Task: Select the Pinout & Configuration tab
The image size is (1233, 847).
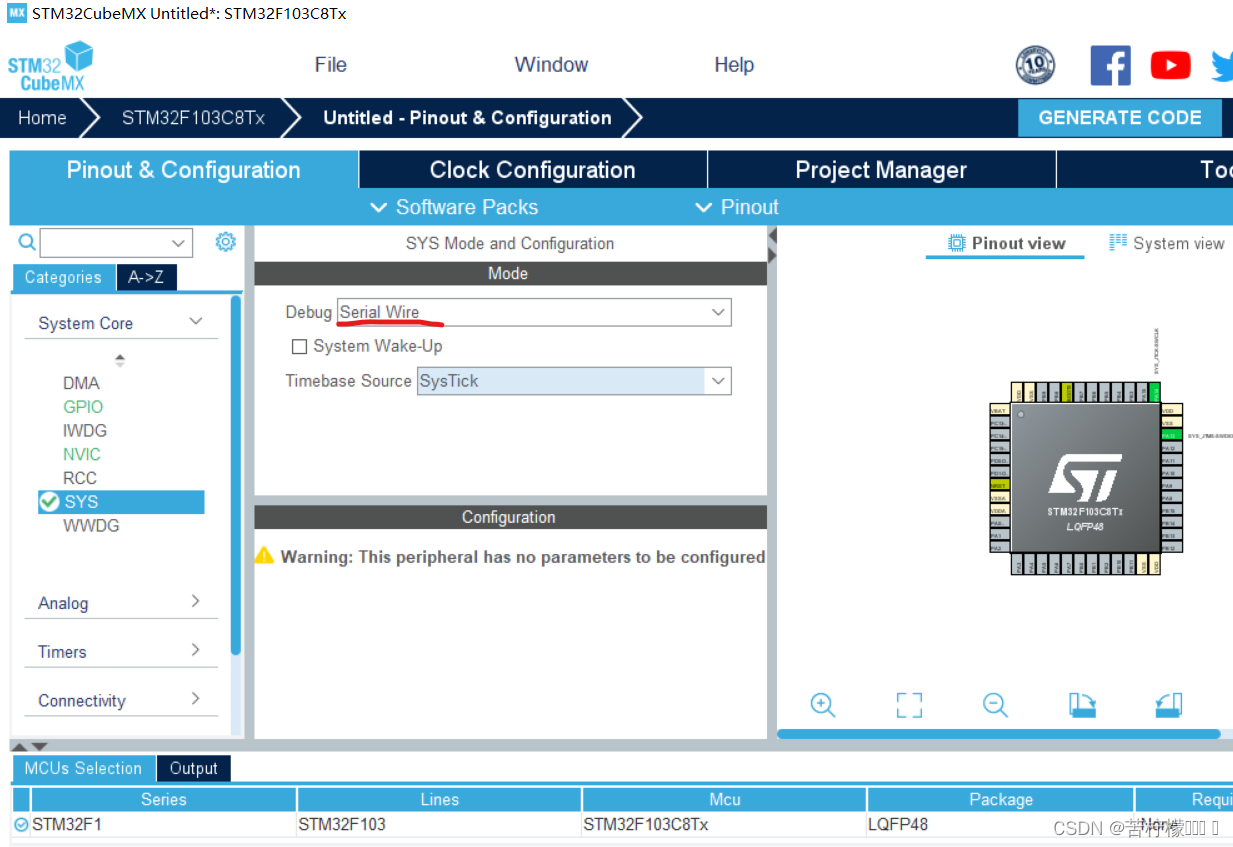Action: [184, 170]
